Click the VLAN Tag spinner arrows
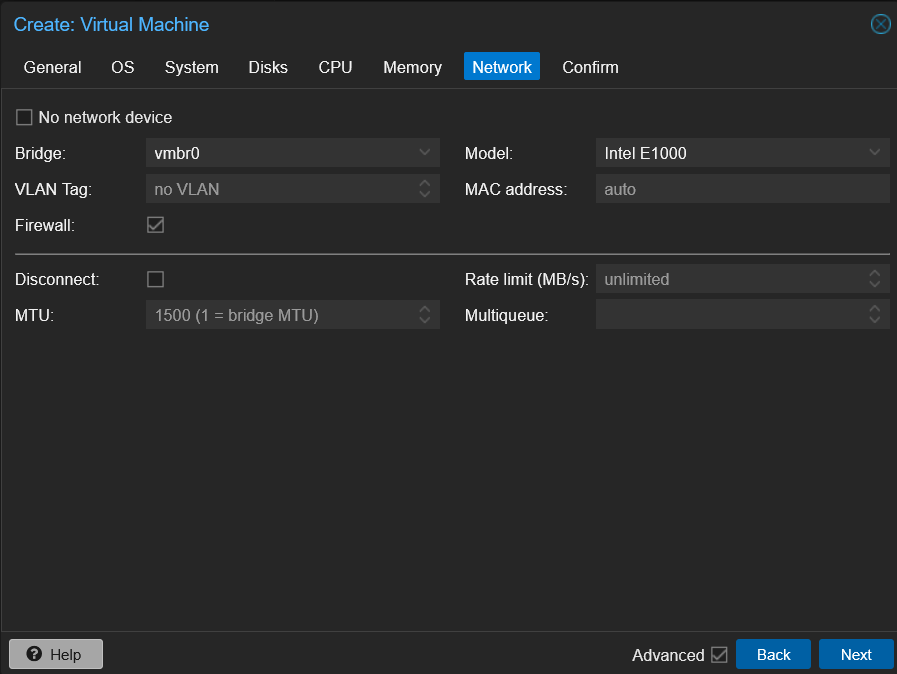 (424, 189)
